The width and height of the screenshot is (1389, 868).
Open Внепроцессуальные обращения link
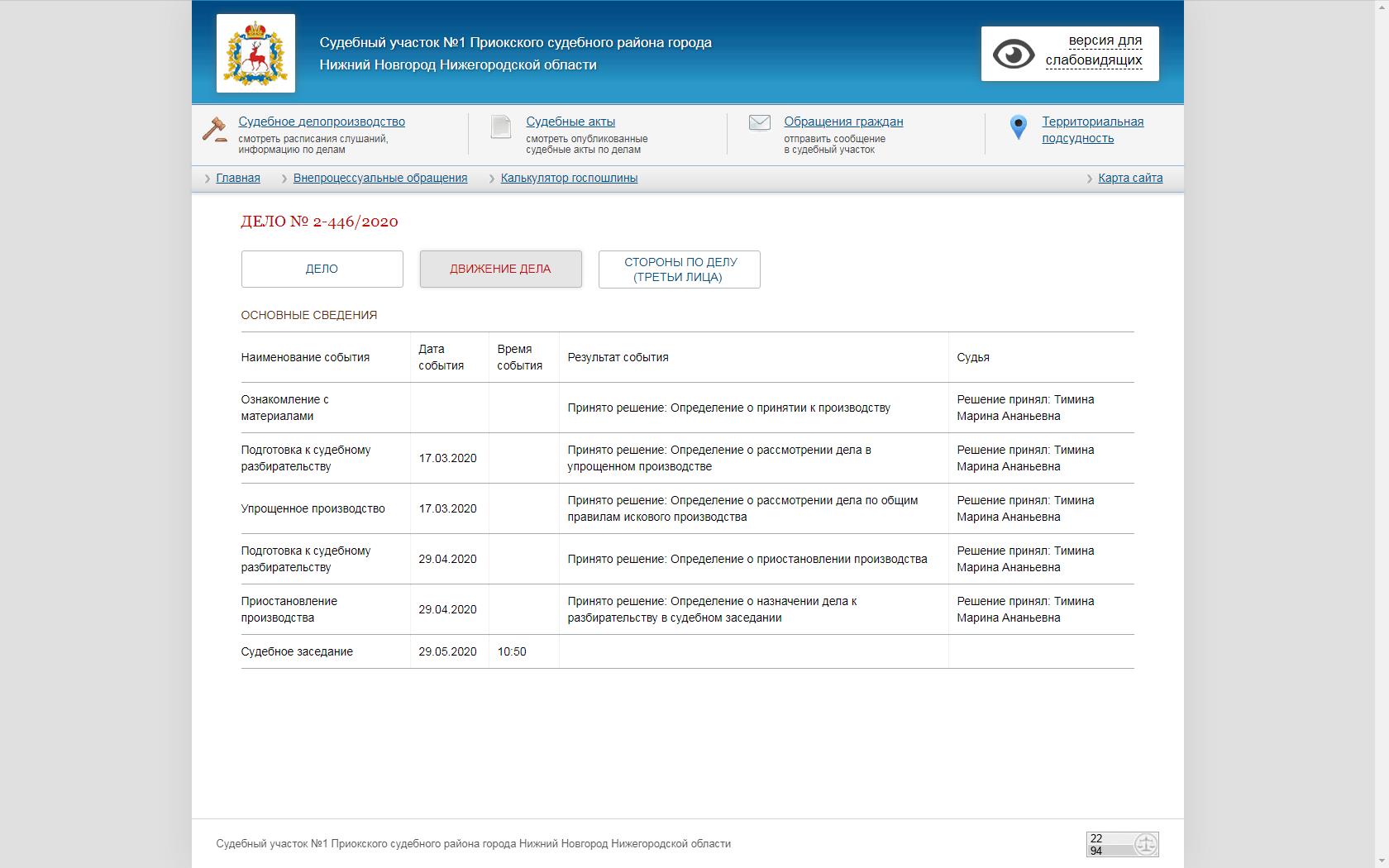(380, 179)
